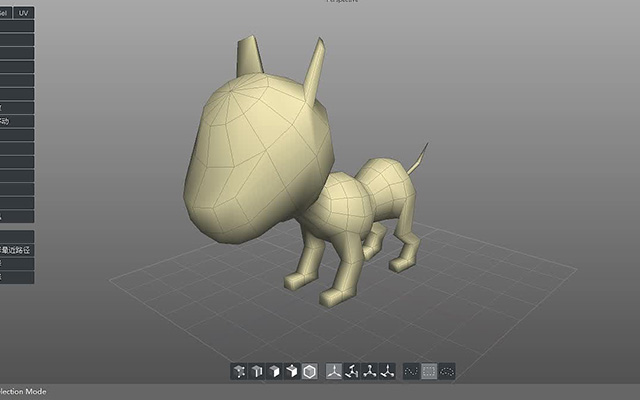640x400 pixels.
Task: Toggle the hexagon multi-select mode icon
Action: click(x=310, y=371)
